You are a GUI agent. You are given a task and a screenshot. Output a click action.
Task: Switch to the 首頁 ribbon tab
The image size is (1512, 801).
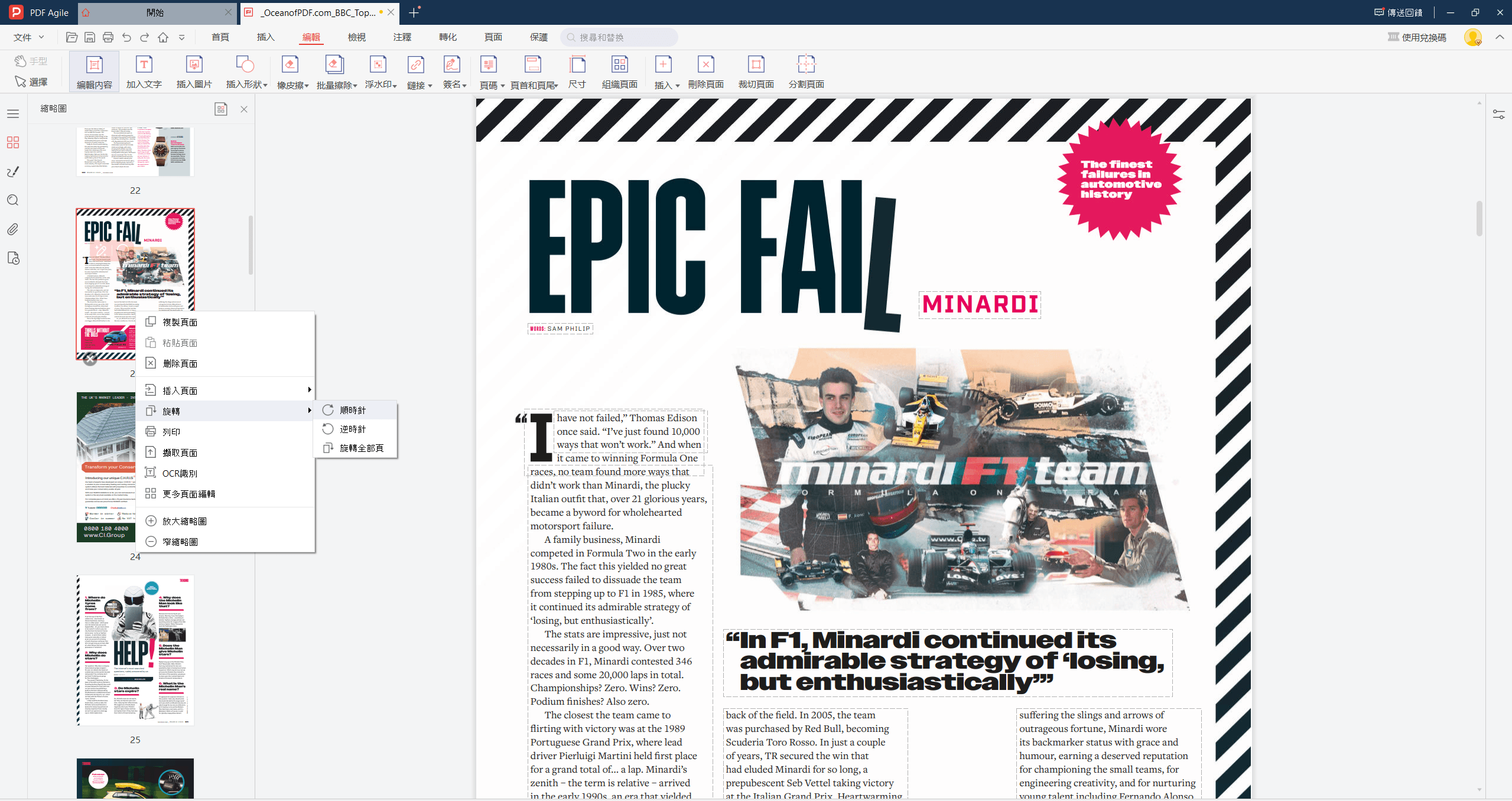(220, 37)
